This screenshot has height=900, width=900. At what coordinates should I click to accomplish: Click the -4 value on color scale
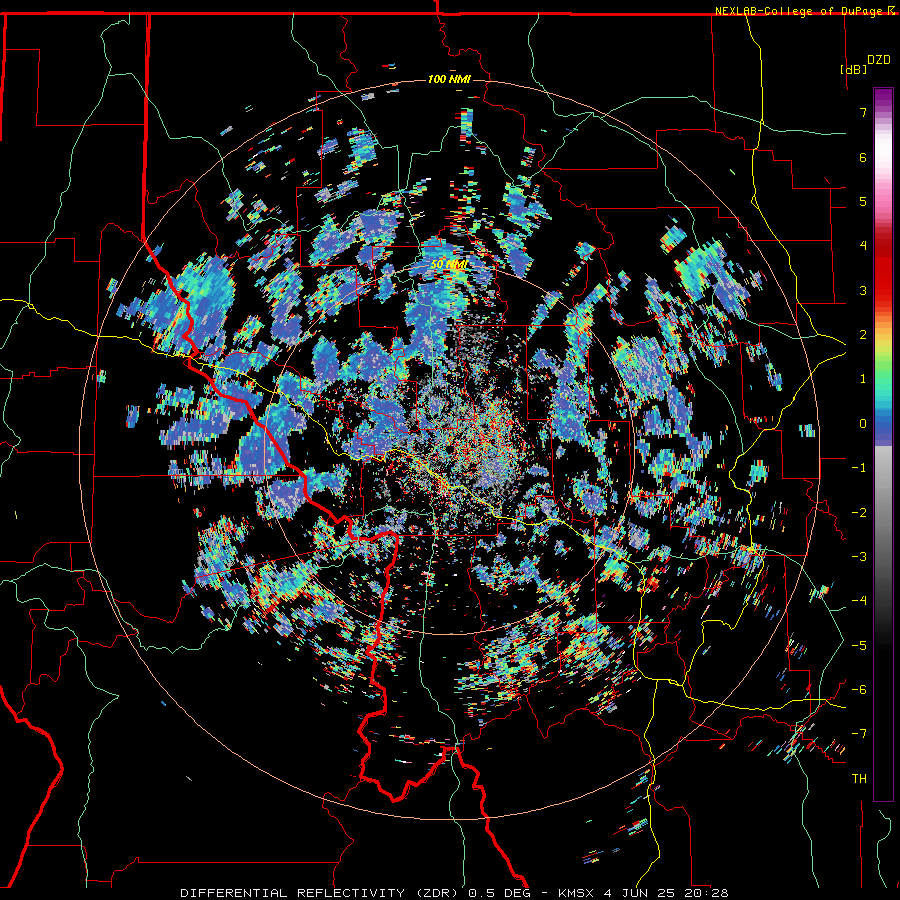859,601
